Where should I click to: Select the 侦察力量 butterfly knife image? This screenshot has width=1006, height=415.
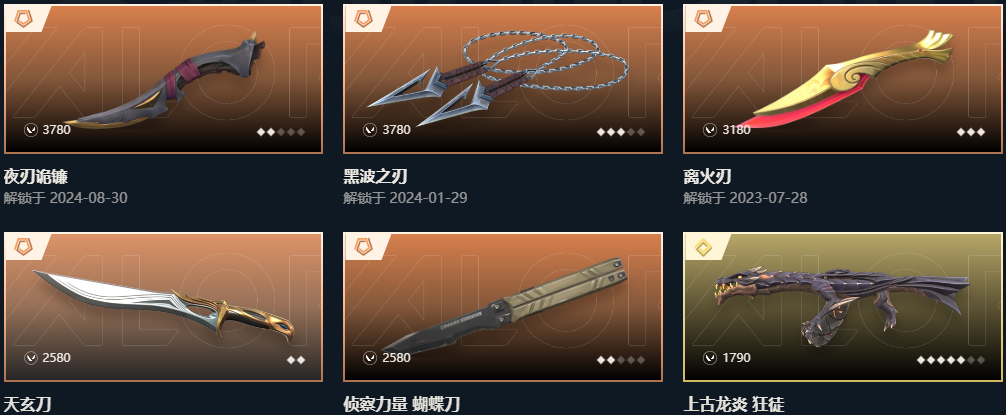click(506, 305)
